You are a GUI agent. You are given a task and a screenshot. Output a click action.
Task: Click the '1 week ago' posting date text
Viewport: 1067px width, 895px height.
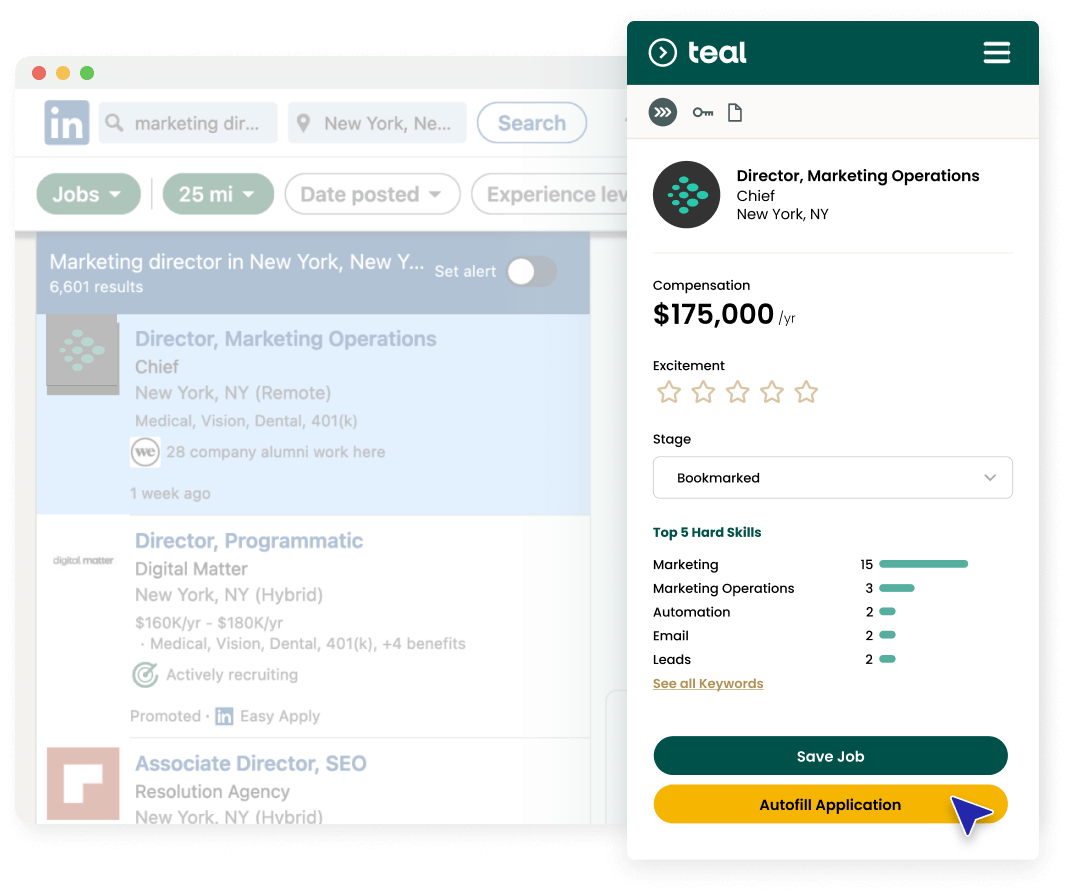click(170, 493)
